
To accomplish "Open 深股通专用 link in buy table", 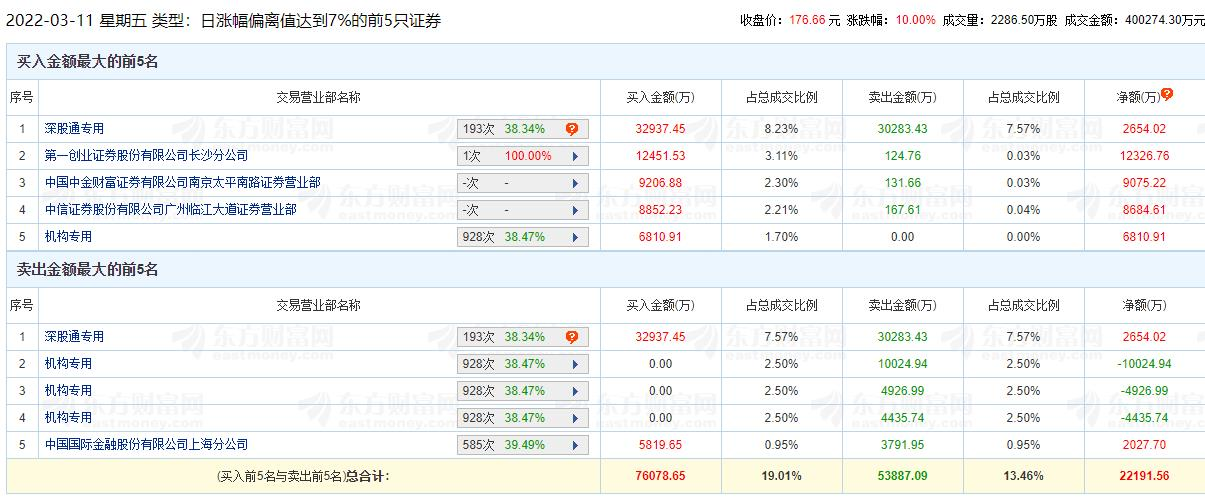I will tap(74, 129).
